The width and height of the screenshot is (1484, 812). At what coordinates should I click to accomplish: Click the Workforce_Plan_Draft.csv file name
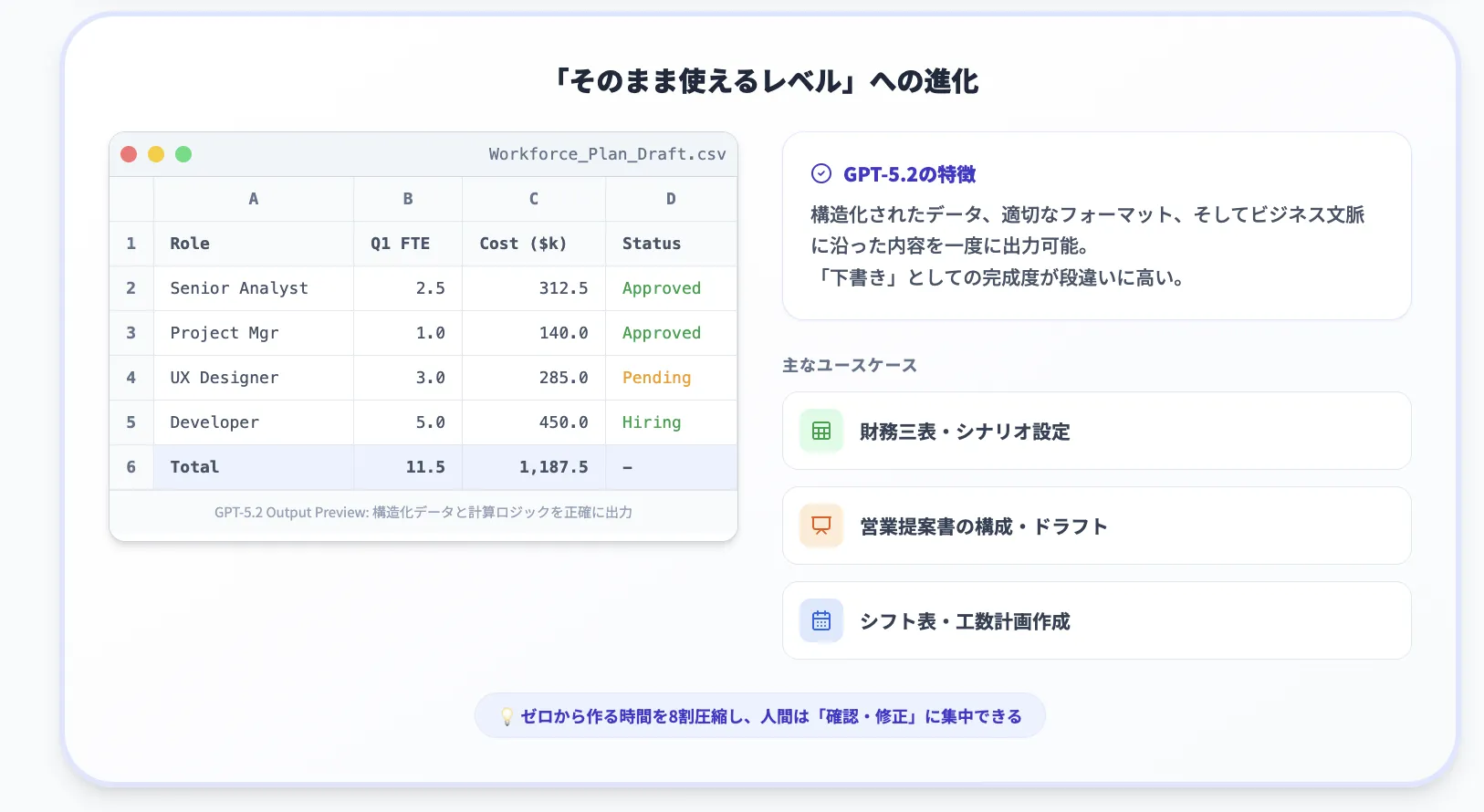click(607, 154)
